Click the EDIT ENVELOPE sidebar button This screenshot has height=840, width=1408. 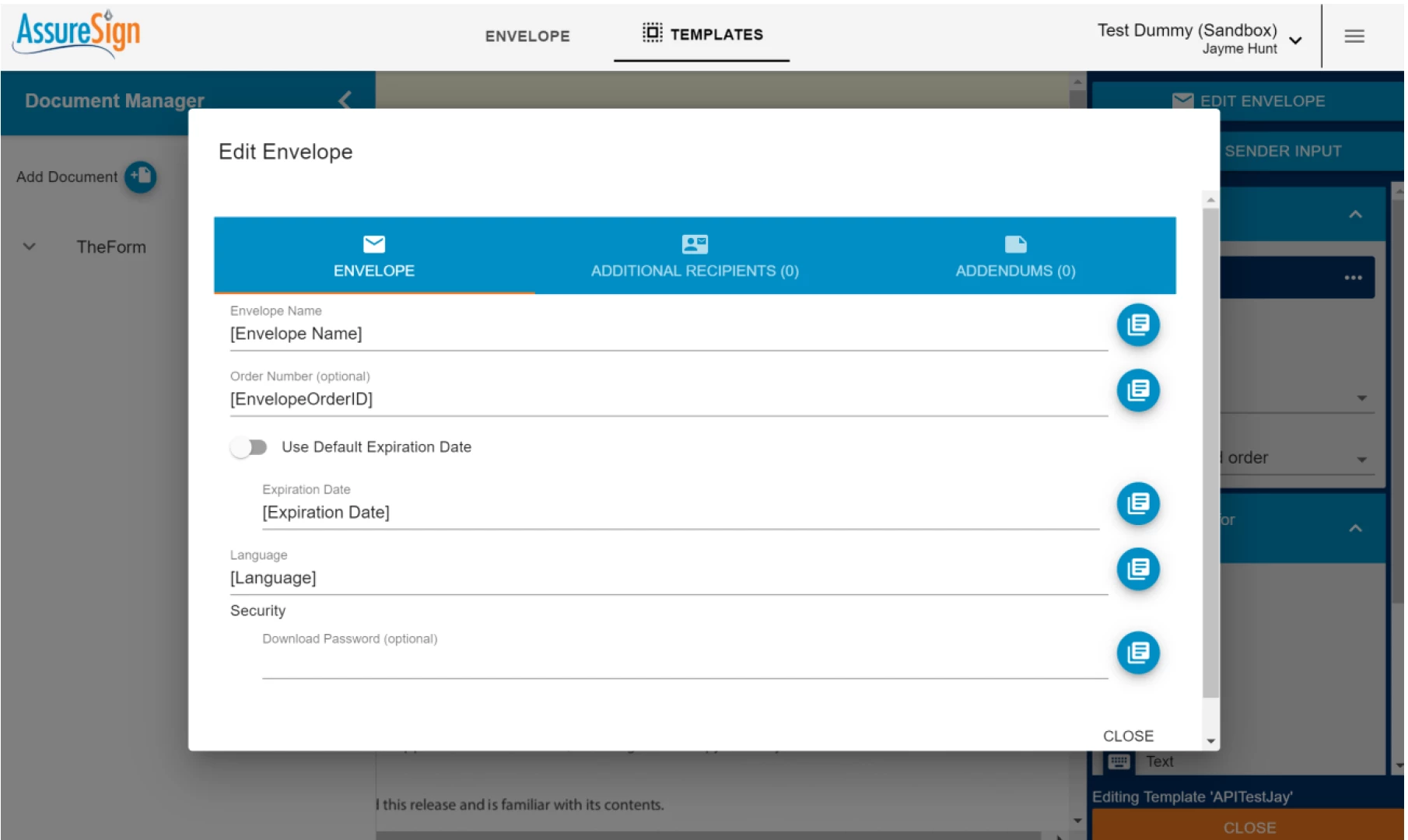click(x=1248, y=101)
